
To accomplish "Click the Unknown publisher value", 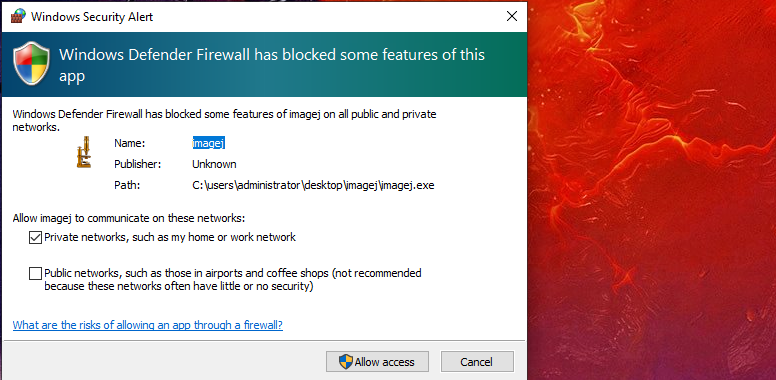I will coord(214,164).
